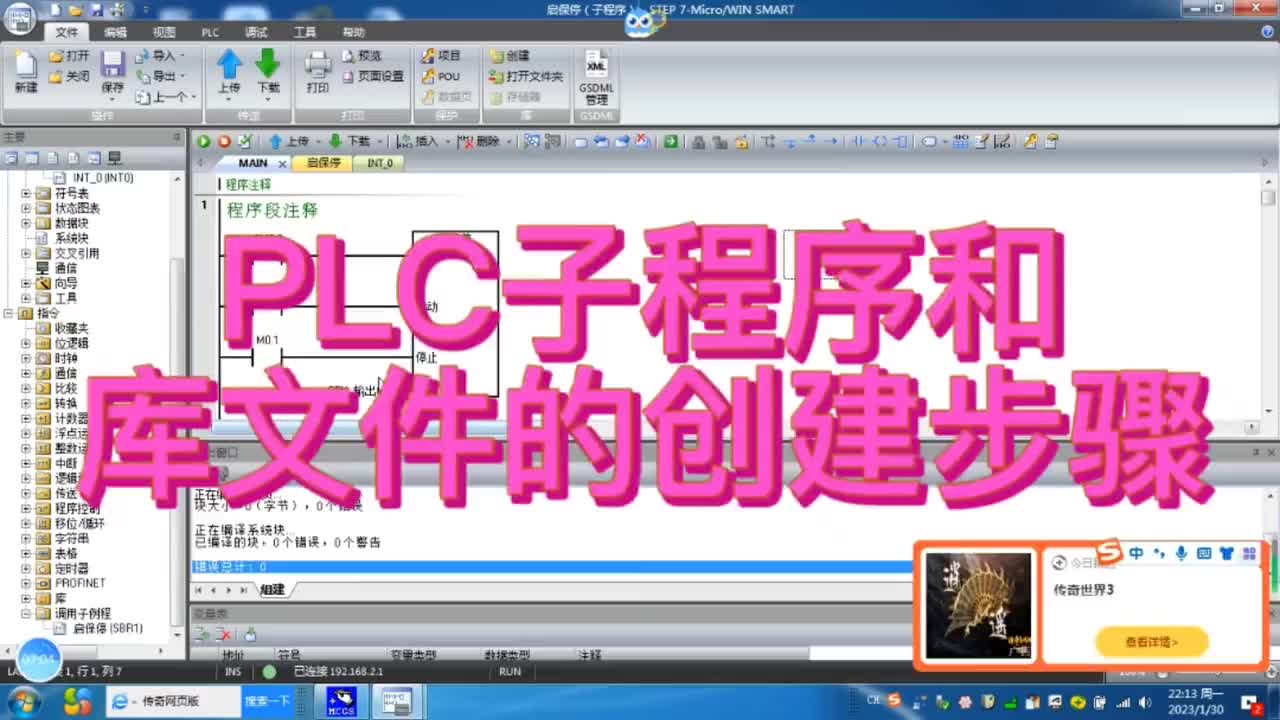Image resolution: width=1280 pixels, height=720 pixels.
Task: Click the POU protection icon
Action: click(440, 76)
